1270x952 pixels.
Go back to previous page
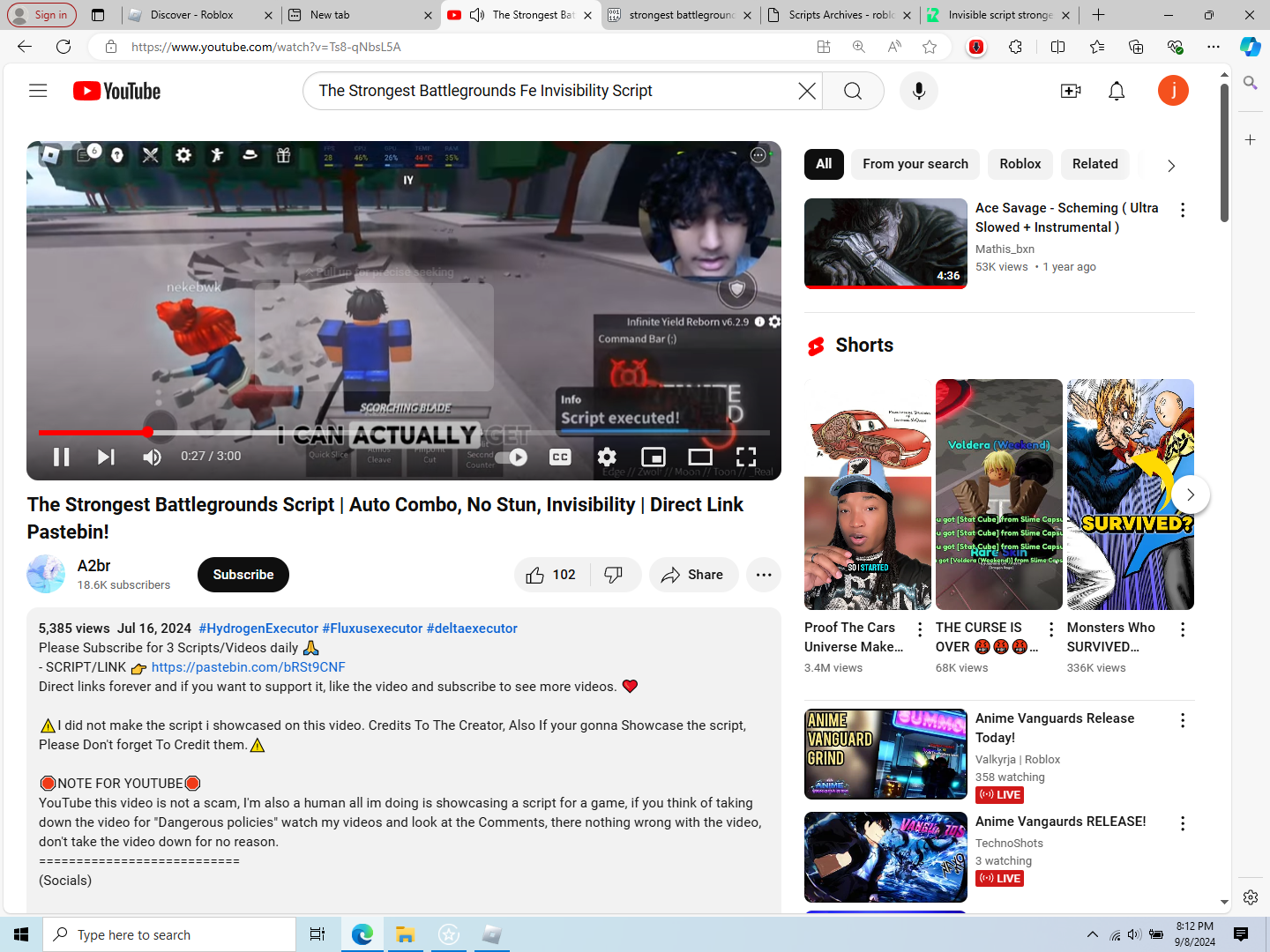click(24, 47)
